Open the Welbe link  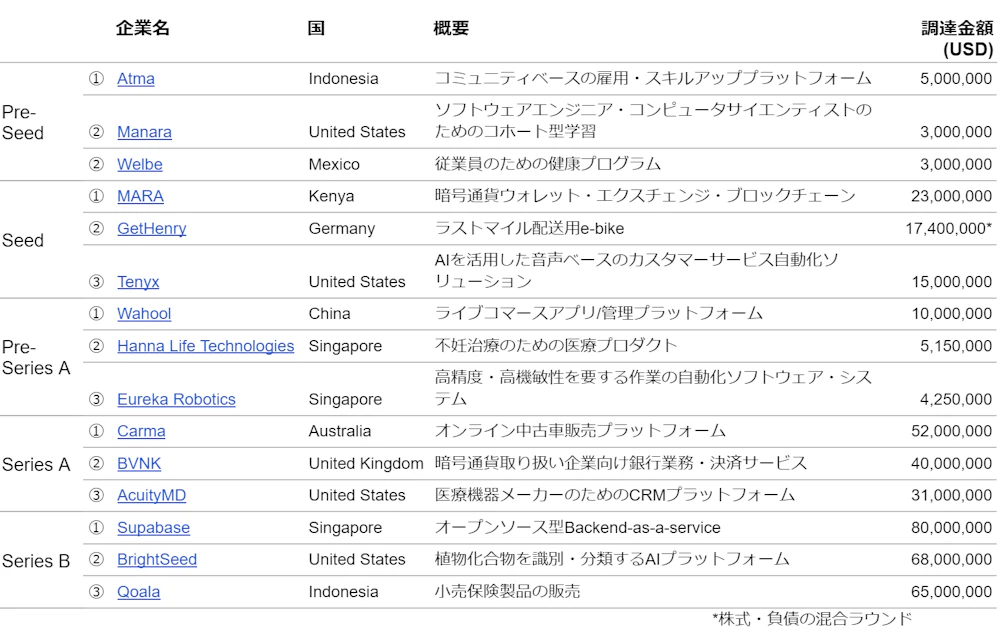pyautogui.click(x=140, y=164)
